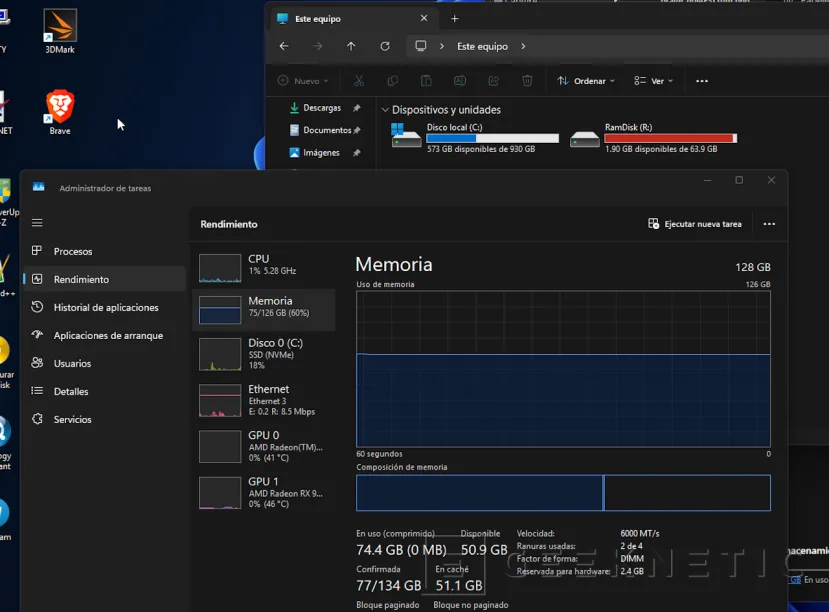Collapse the Dispositivos y unidades group

click(x=385, y=110)
